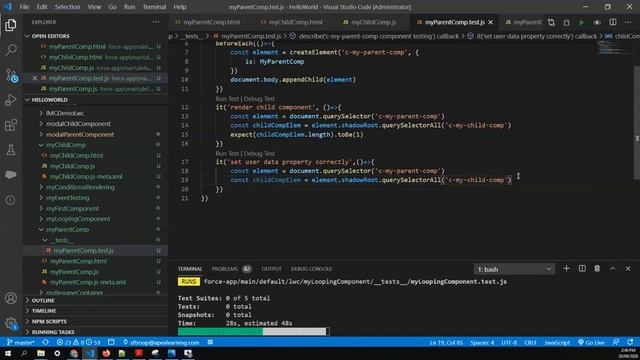This screenshot has width=640, height=360.
Task: Open myChildComp.js-meta.xml in explorer
Action: point(86,176)
